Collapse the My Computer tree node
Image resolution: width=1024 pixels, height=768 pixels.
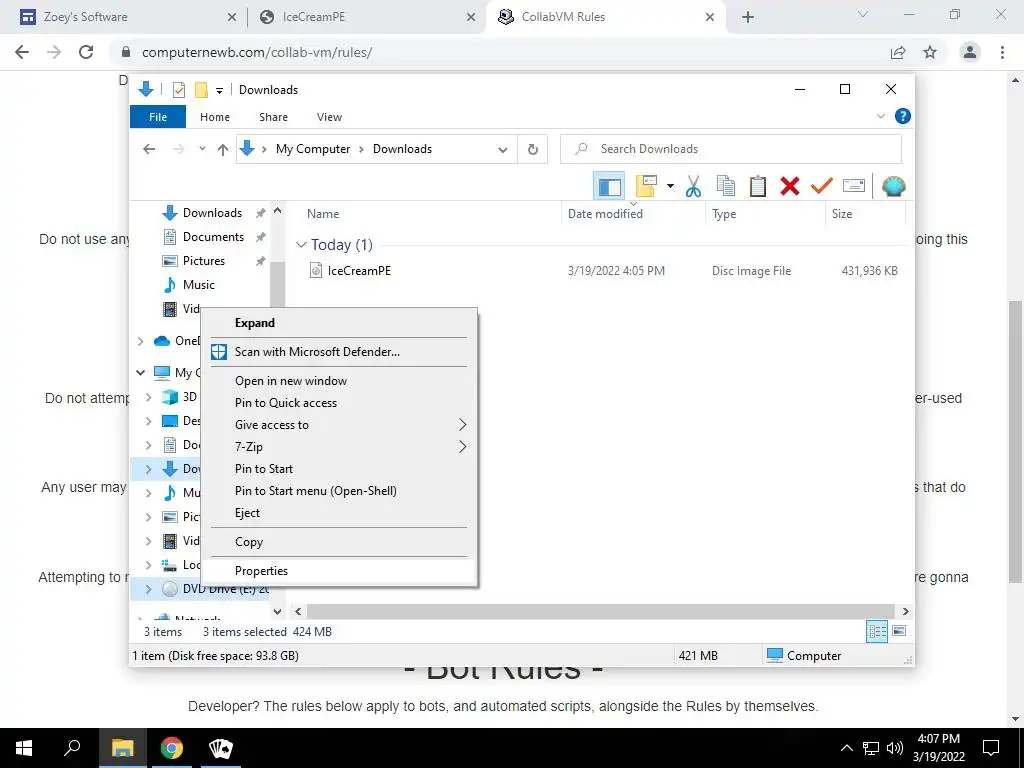tap(140, 372)
